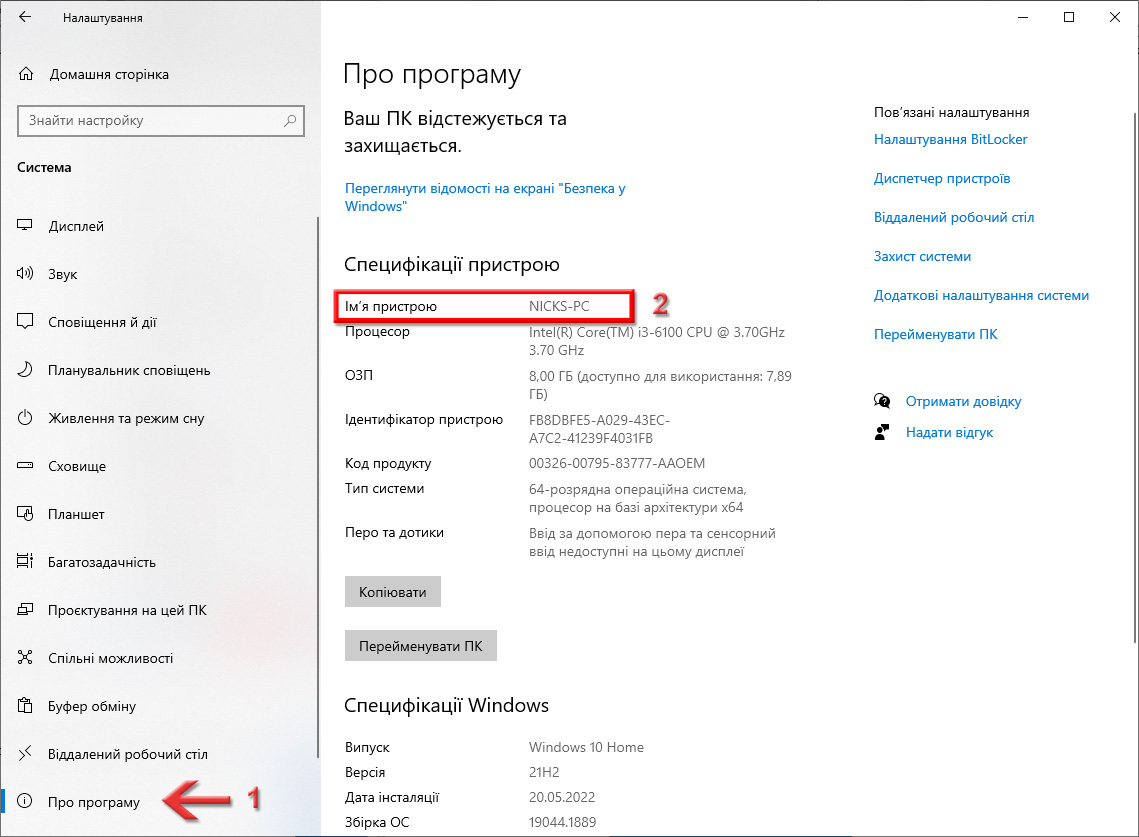Go back with the arrow in title bar
Image resolution: width=1139 pixels, height=837 pixels.
(25, 17)
